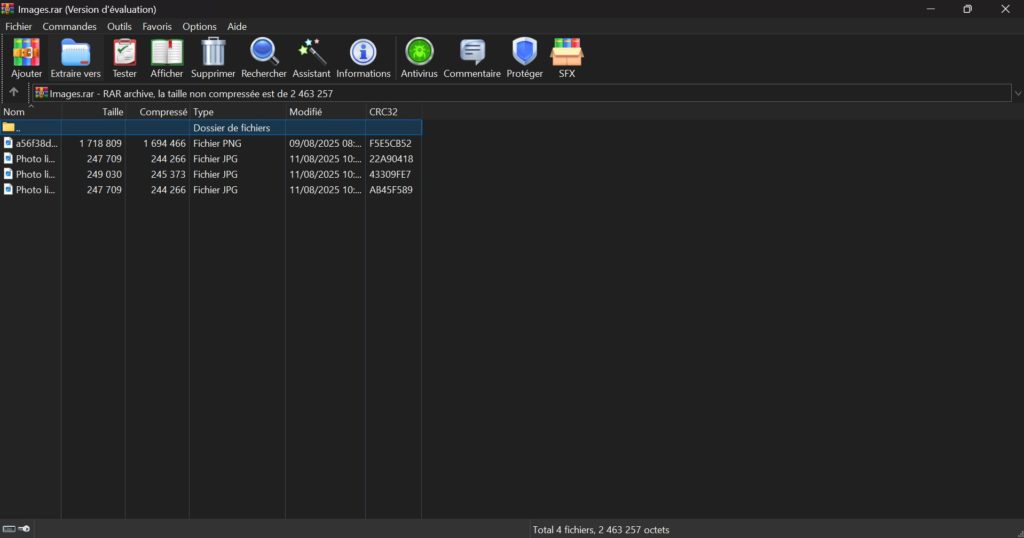Show archive Informations
This screenshot has height=538, width=1024.
pyautogui.click(x=363, y=58)
